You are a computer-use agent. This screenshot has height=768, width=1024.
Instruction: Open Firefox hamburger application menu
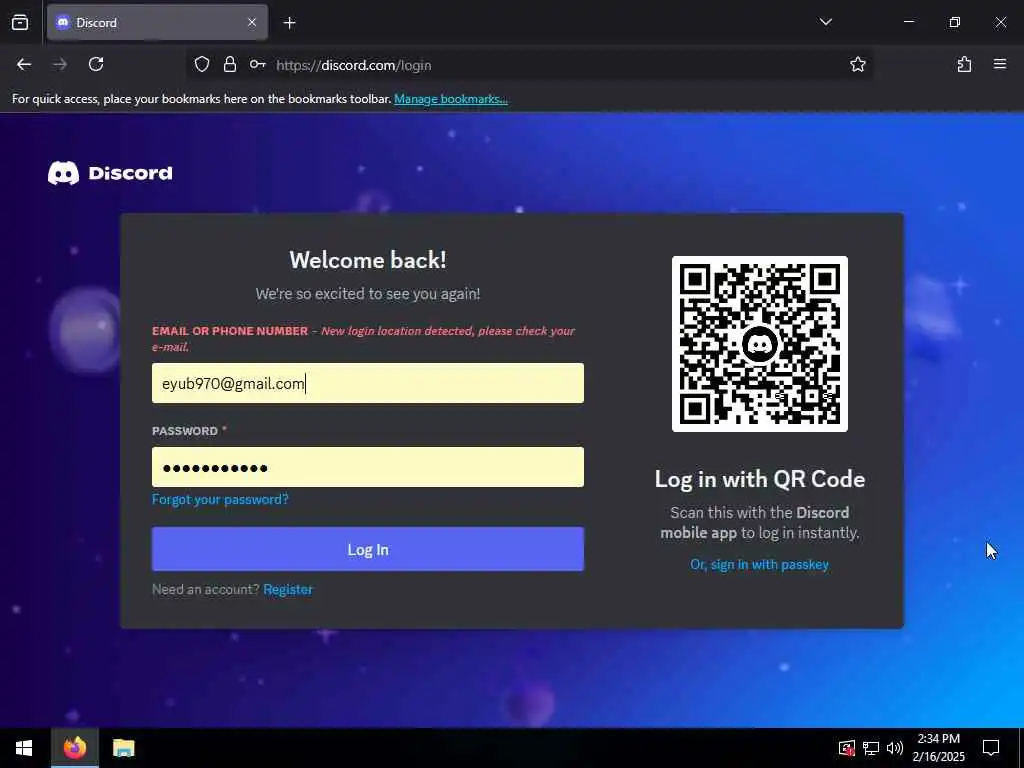tap(1000, 64)
